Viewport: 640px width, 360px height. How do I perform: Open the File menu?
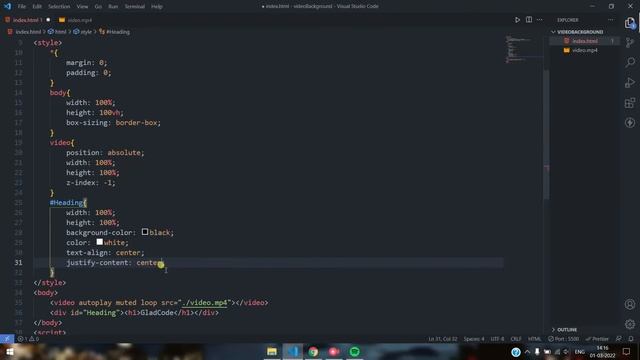22,6
